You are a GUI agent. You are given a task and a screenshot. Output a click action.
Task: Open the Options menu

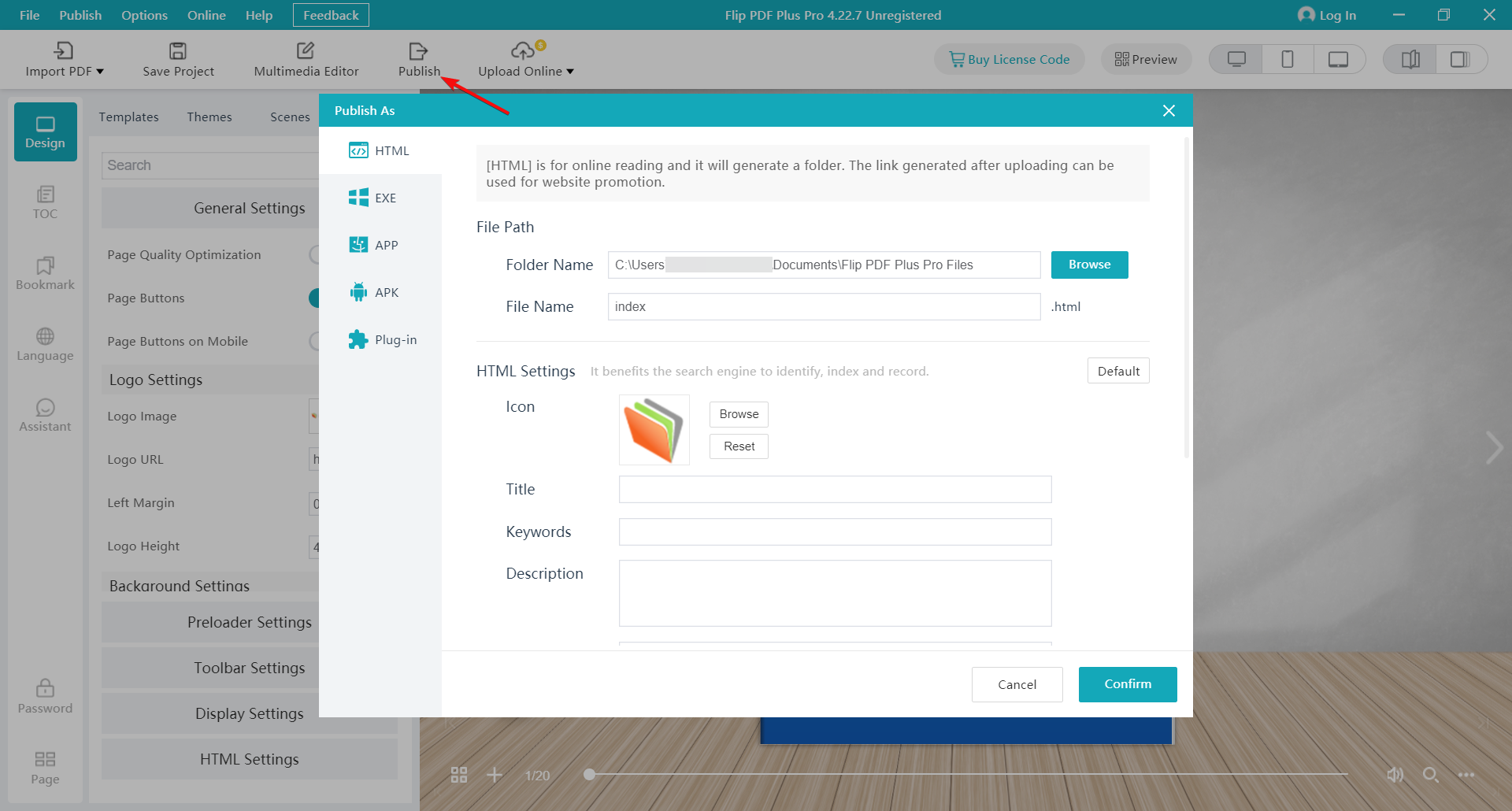click(144, 15)
